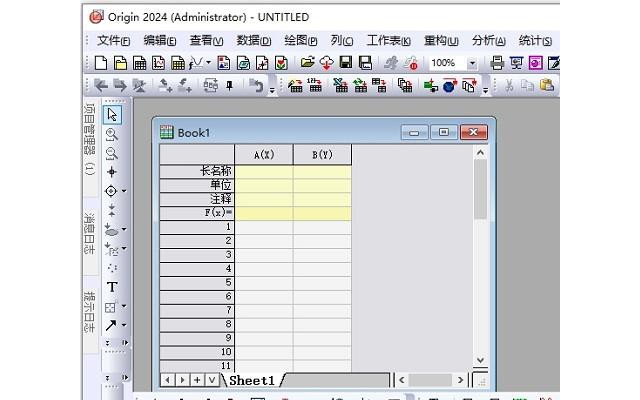
Task: Expand the Data Reader tool dropdown arrow
Action: point(124,191)
